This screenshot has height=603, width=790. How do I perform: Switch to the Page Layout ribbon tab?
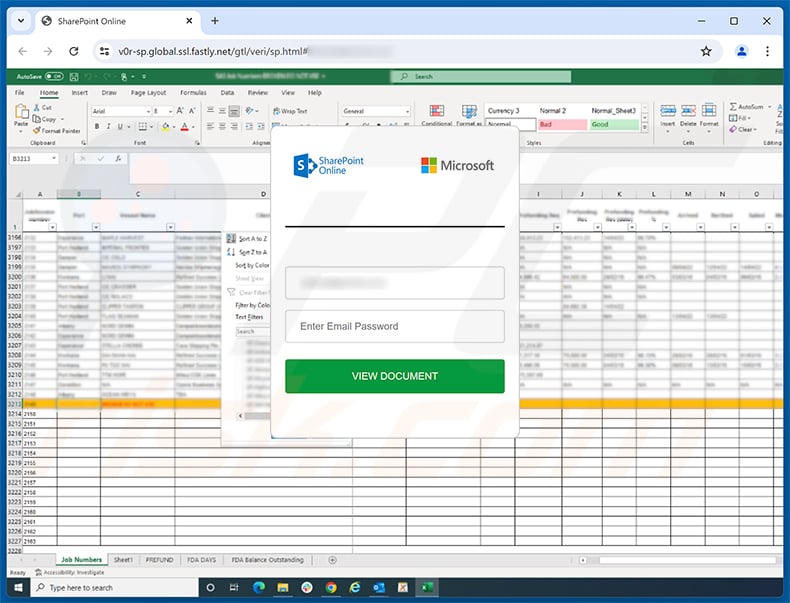point(149,93)
